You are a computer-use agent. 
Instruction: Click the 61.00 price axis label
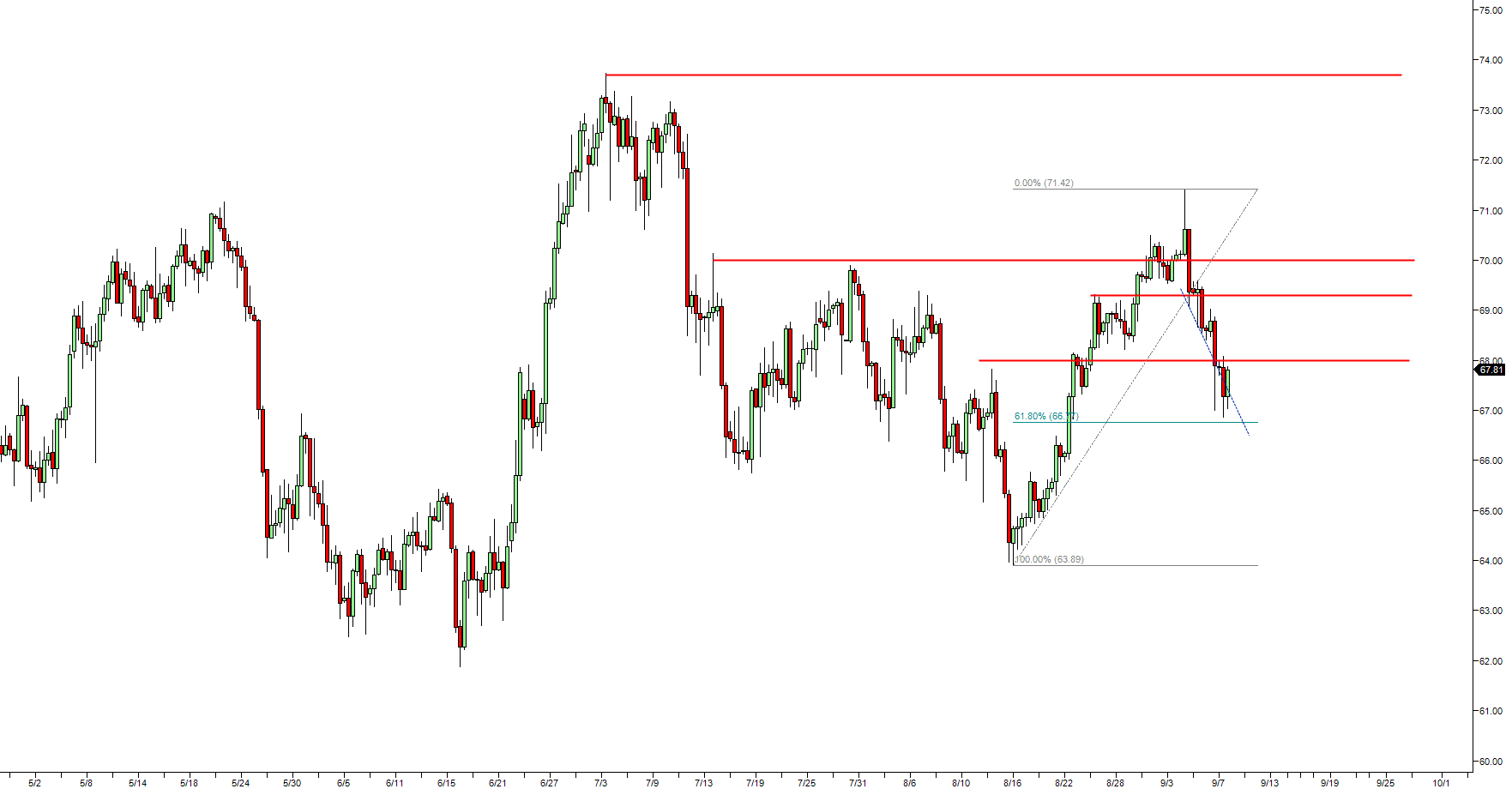coord(1491,711)
